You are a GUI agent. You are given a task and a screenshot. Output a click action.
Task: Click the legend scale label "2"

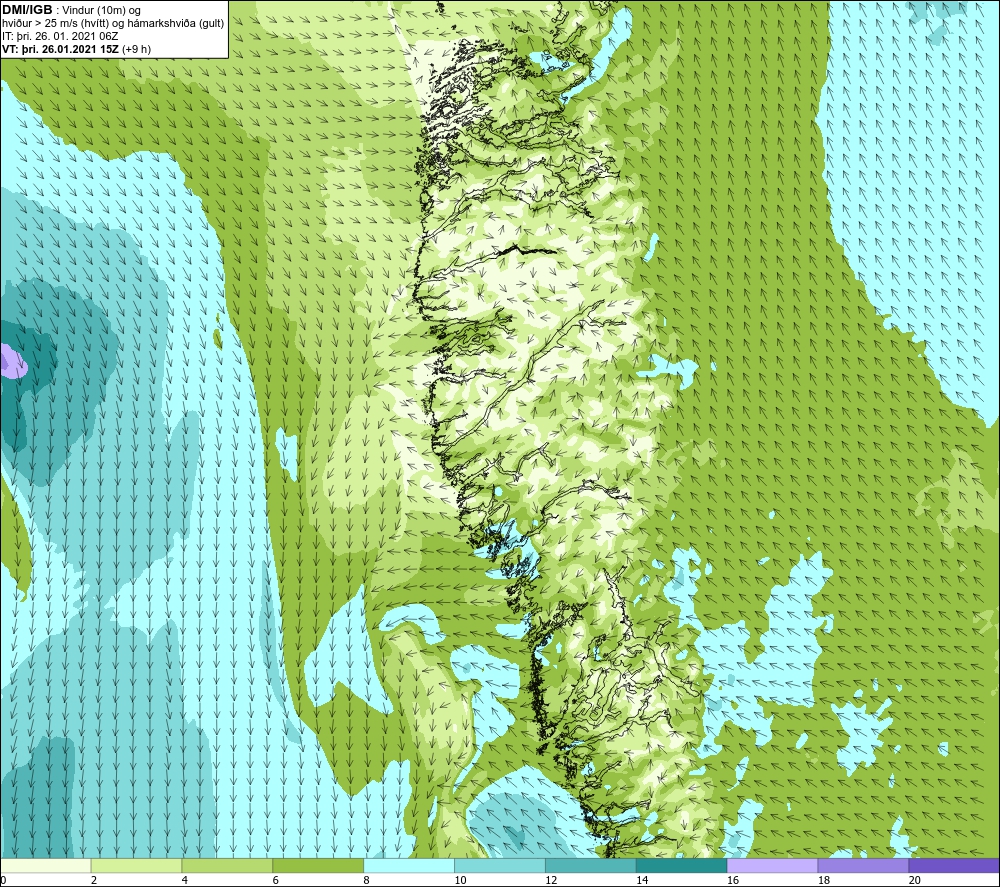tap(94, 881)
